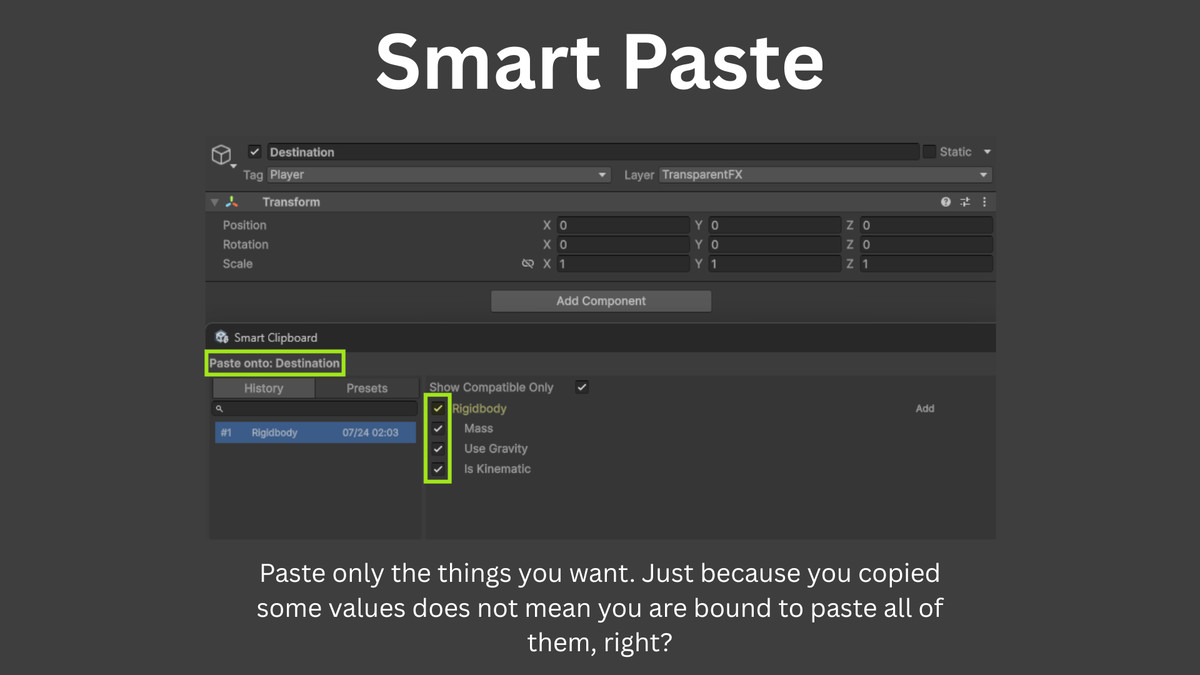This screenshot has height=675, width=1200.
Task: Enable the Static checkbox
Action: [929, 152]
